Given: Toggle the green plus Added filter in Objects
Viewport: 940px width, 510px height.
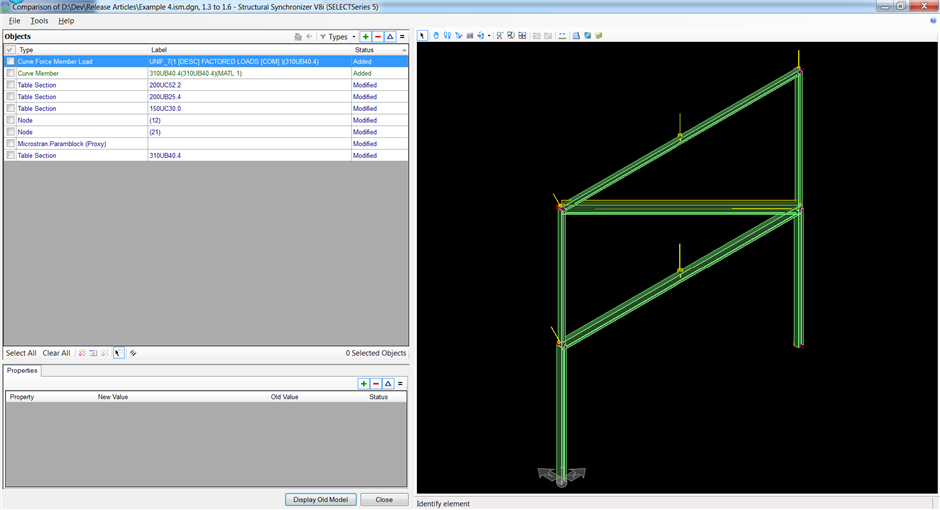Looking at the screenshot, I should point(365,37).
